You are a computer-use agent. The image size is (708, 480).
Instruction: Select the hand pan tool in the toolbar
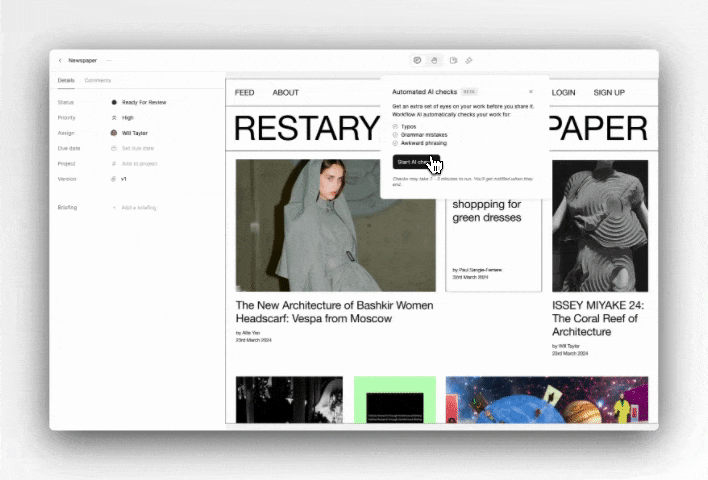434,61
